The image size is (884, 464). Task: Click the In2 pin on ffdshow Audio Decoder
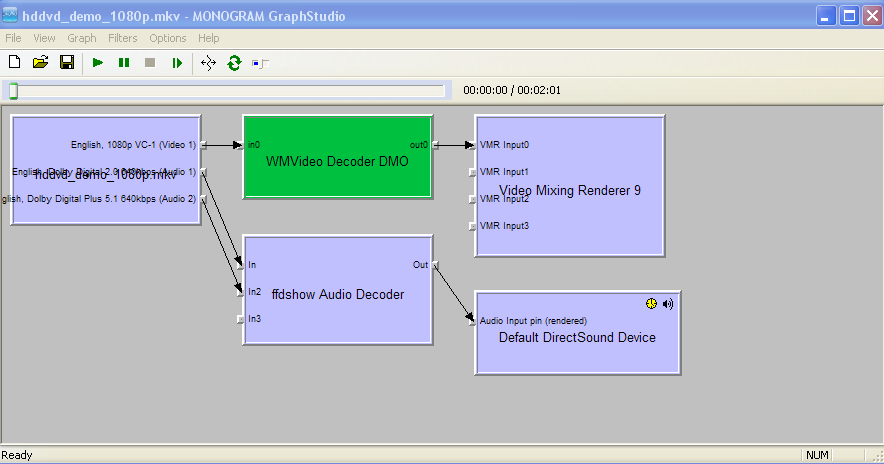[x=241, y=292]
